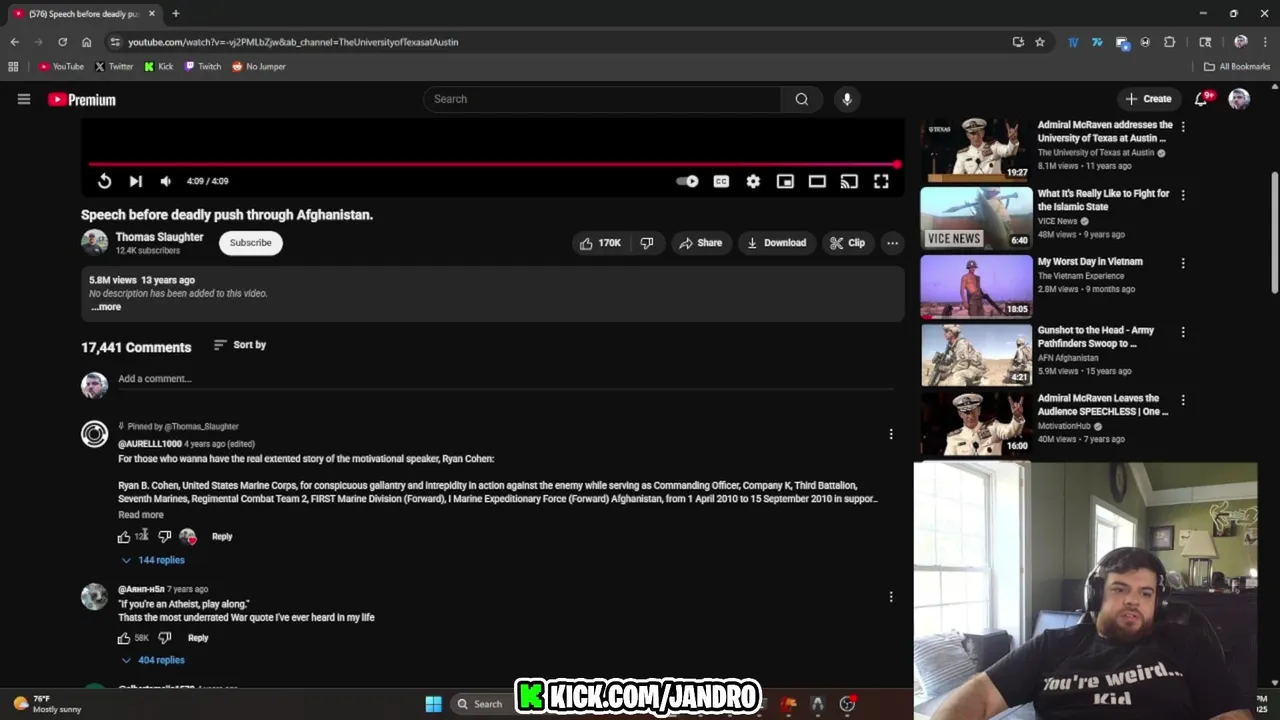This screenshot has width=1280, height=720.
Task: Open YouTube notifications bell
Action: pos(1202,99)
